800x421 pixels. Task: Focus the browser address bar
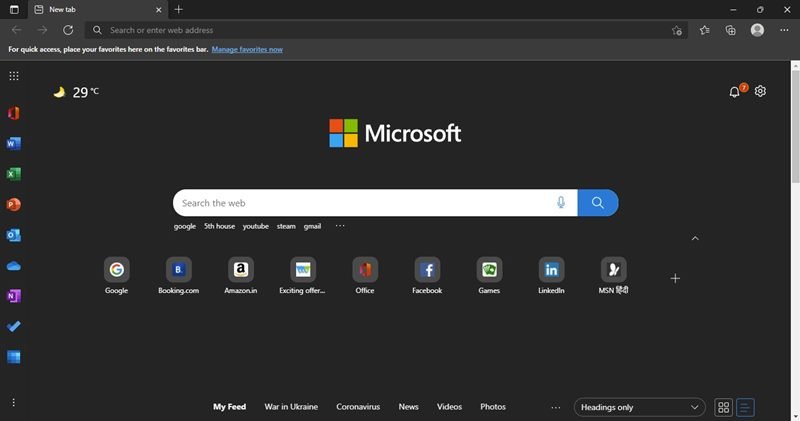pos(386,30)
